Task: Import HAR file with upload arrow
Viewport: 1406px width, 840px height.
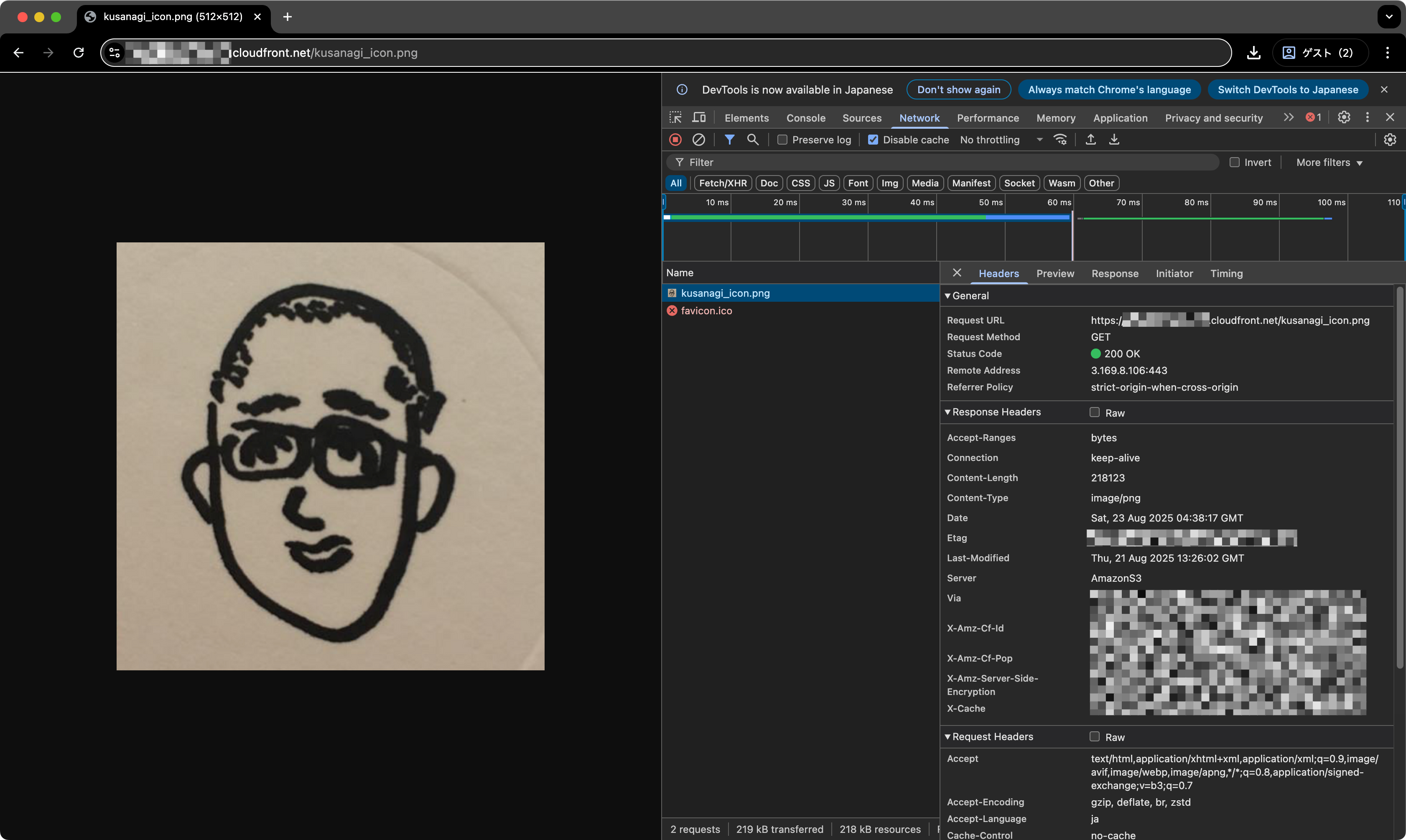Action: (1091, 139)
